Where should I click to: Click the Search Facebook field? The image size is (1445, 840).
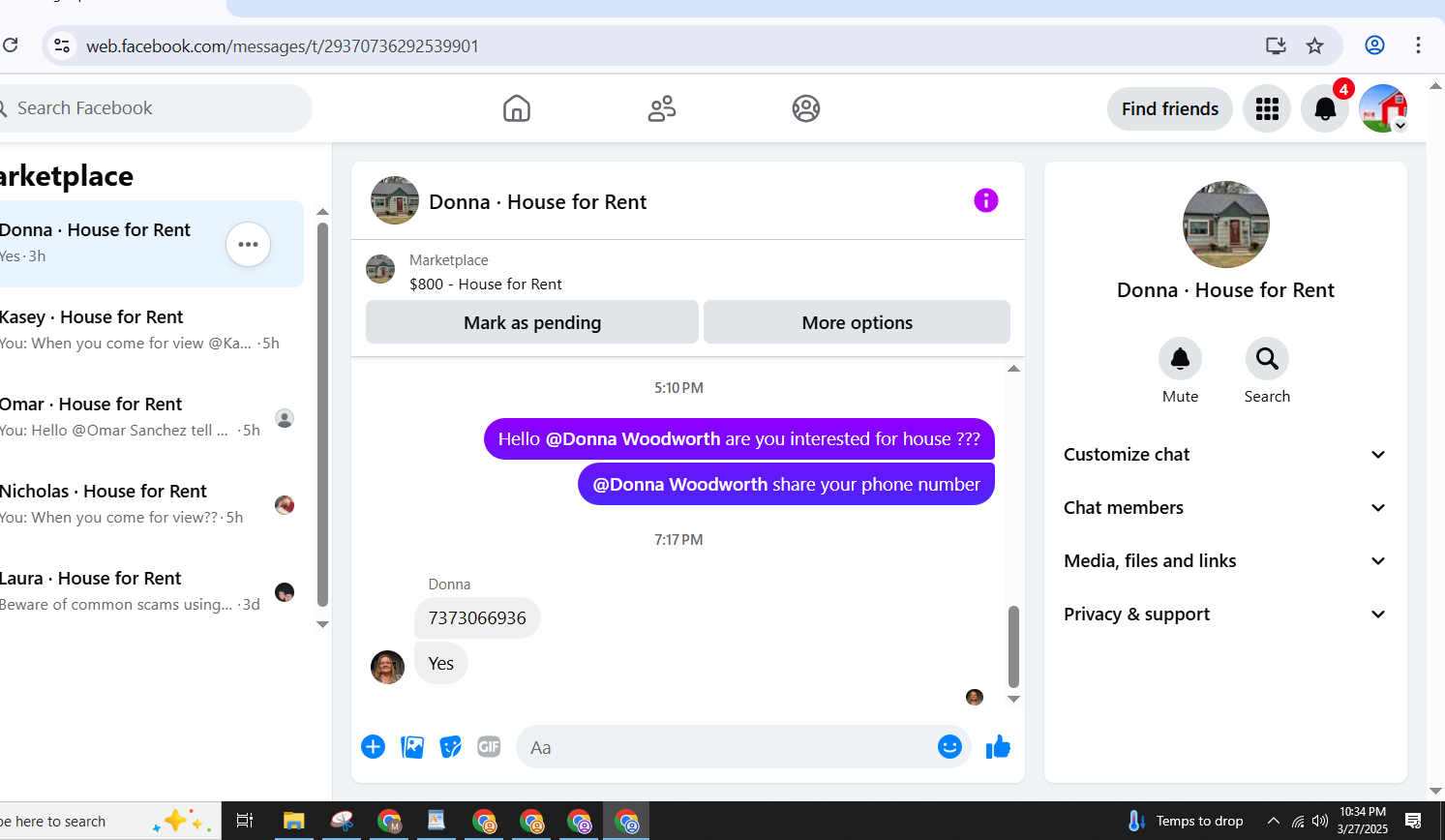click(x=155, y=108)
